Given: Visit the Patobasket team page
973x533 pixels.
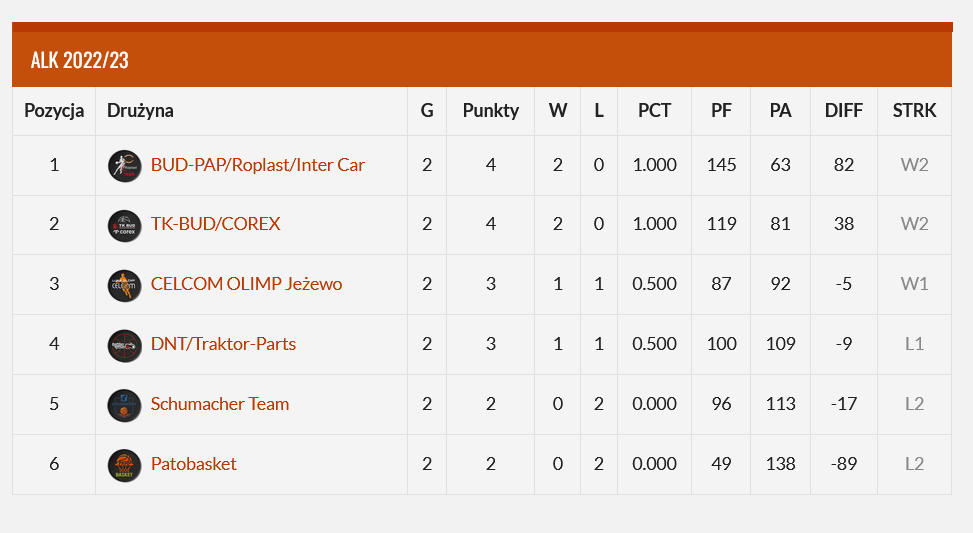Looking at the screenshot, I should 194,464.
